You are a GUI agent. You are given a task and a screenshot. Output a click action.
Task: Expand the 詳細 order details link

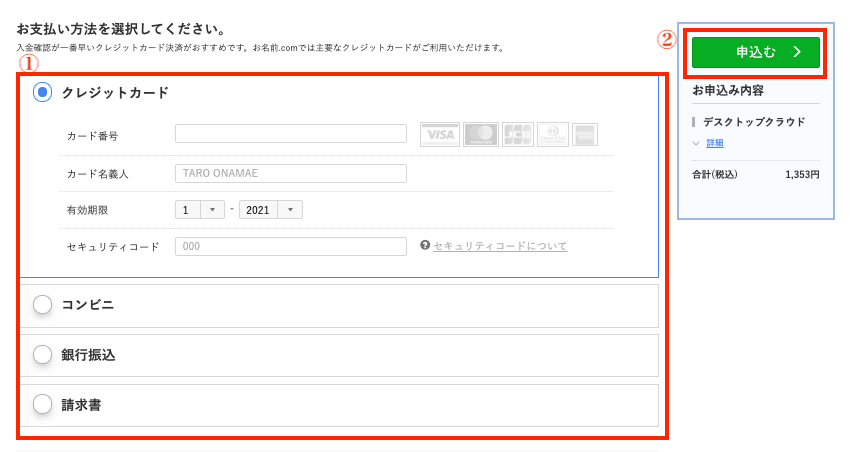715,143
